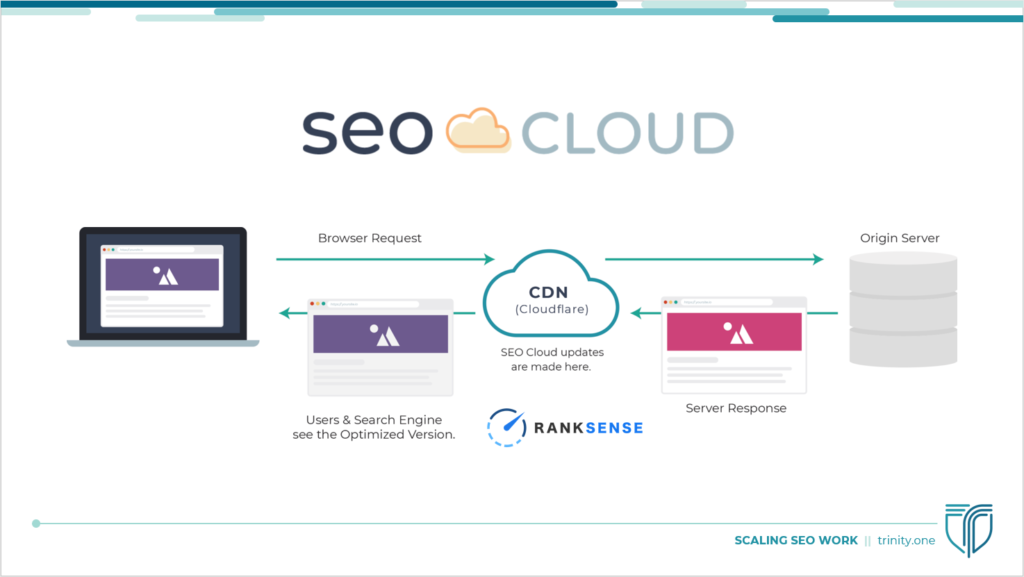
Task: Click the "Browser Request" label
Action: [370, 238]
